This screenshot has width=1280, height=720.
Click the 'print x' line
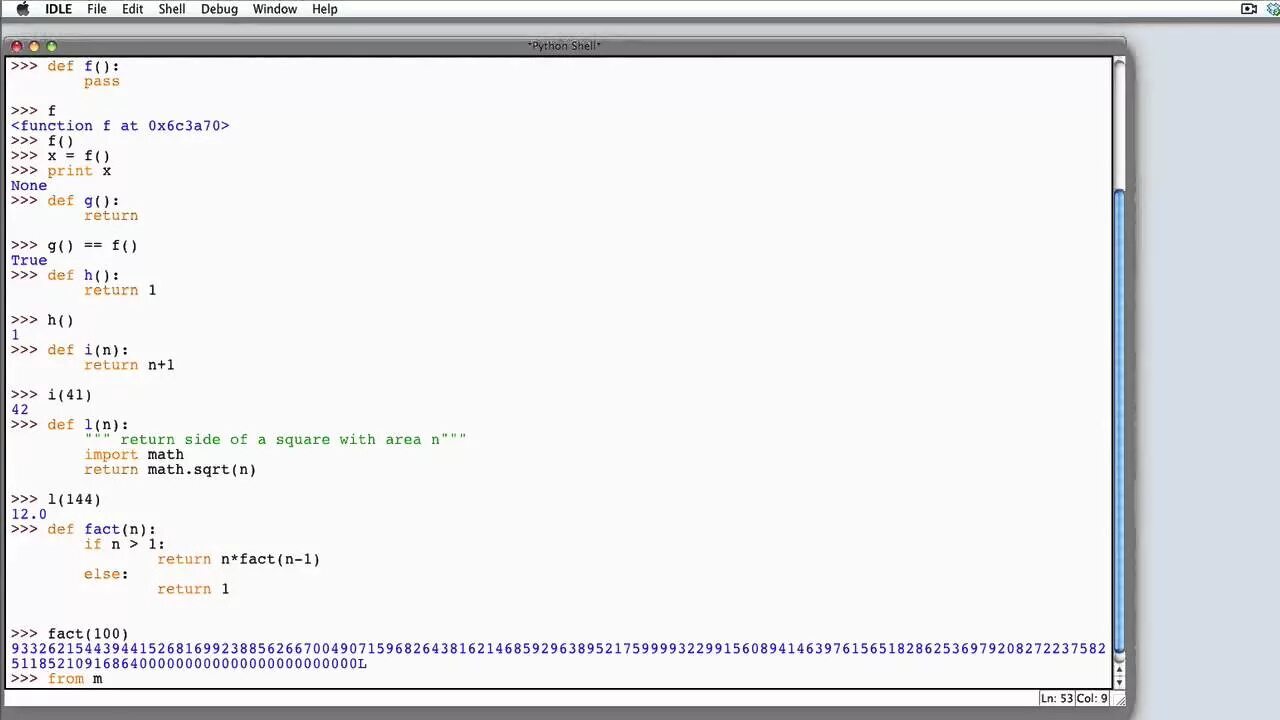pyautogui.click(x=61, y=171)
